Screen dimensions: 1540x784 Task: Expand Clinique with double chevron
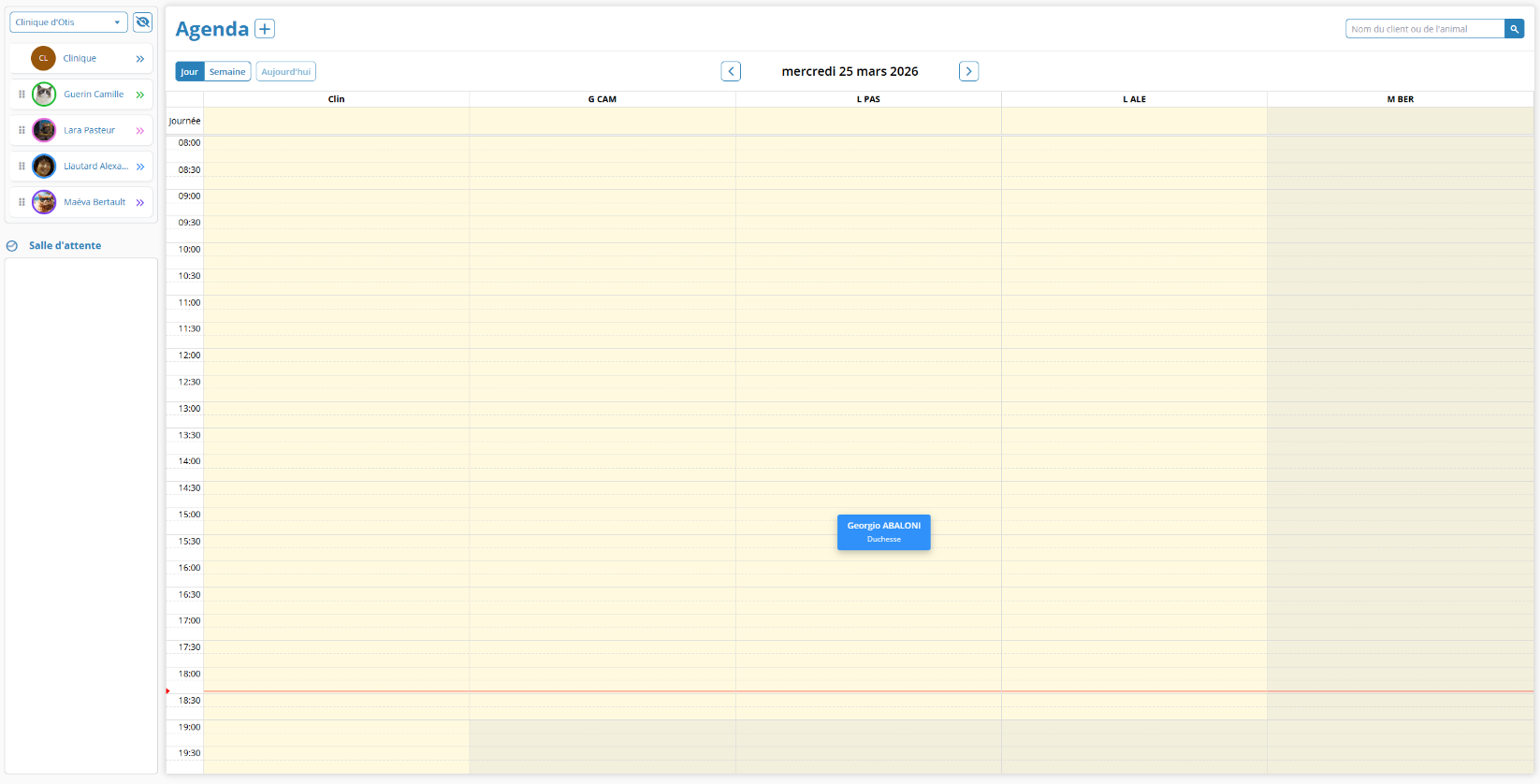pos(140,59)
